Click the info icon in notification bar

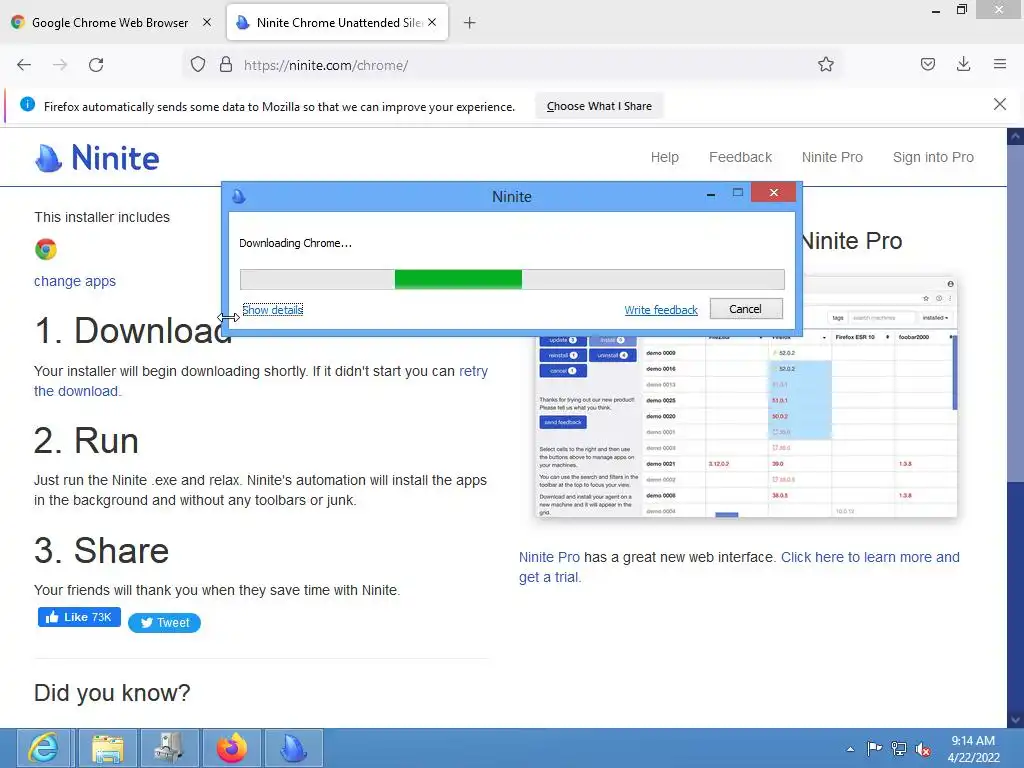27,104
